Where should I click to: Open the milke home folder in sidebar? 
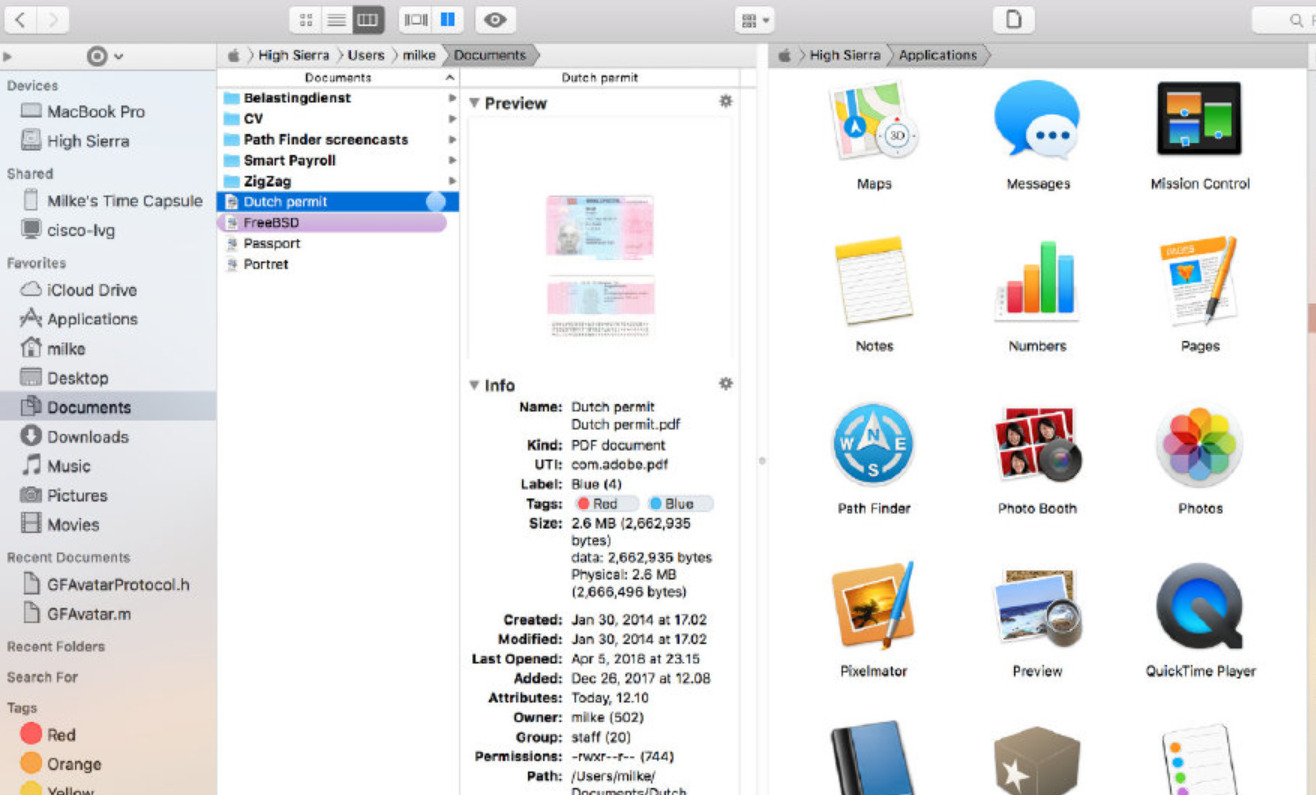pyautogui.click(x=53, y=348)
